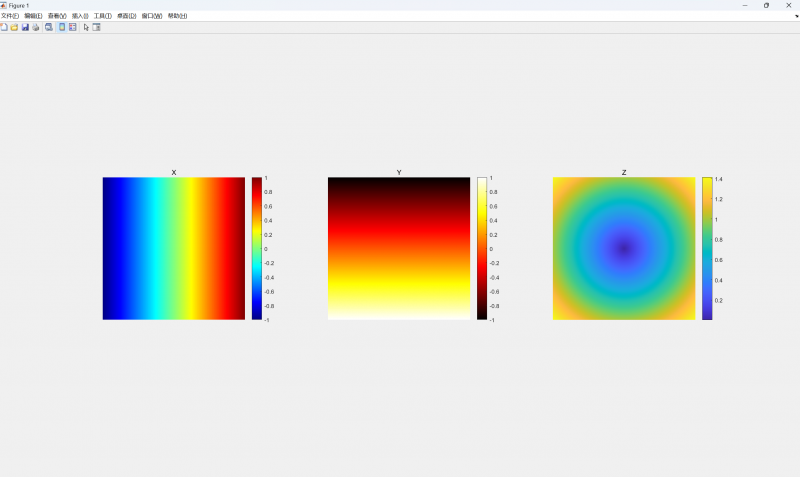The height and width of the screenshot is (477, 800).
Task: Click the colorbar next to the Z plot
Action: point(707,248)
